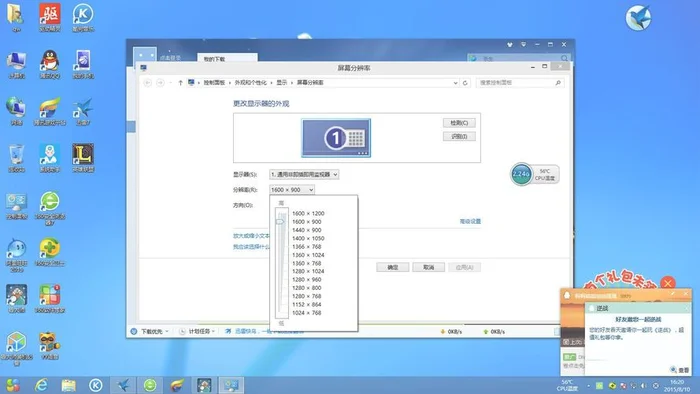Viewport: 700px width, 394px height.
Task: Click the Up arrow in navigation bar
Action: tap(180, 83)
